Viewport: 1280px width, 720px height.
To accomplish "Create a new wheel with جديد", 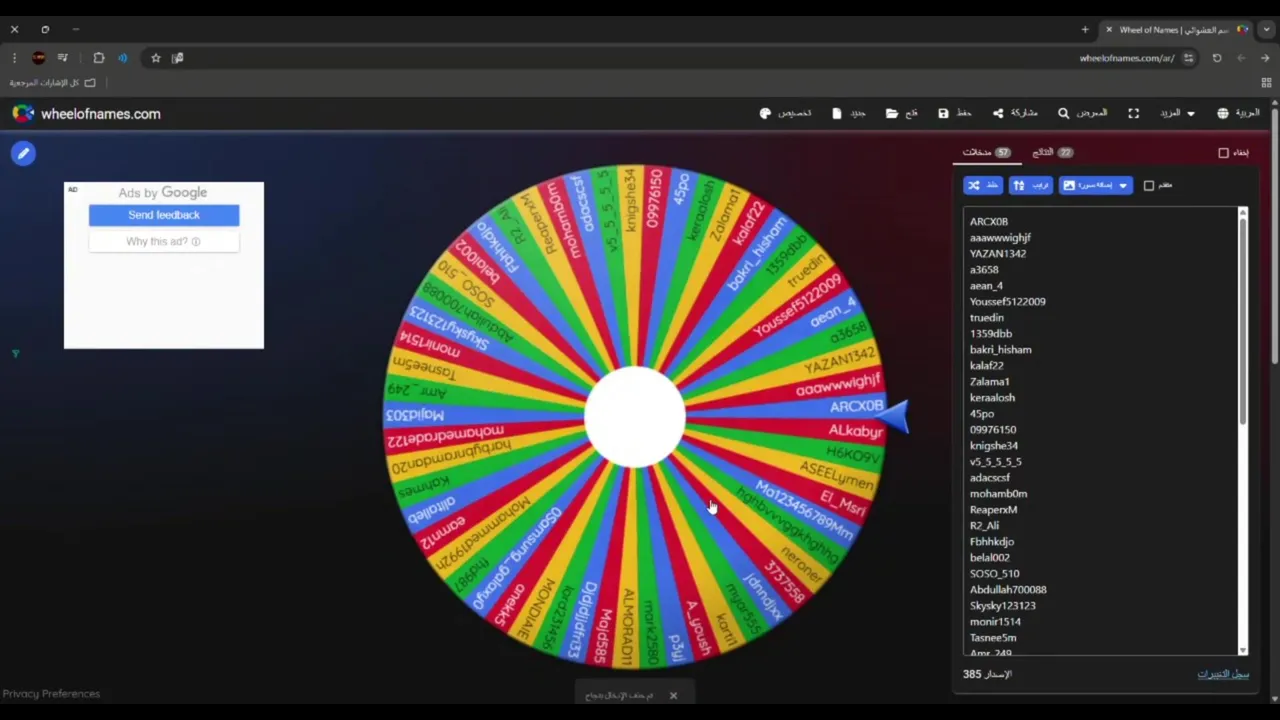I will coord(849,114).
